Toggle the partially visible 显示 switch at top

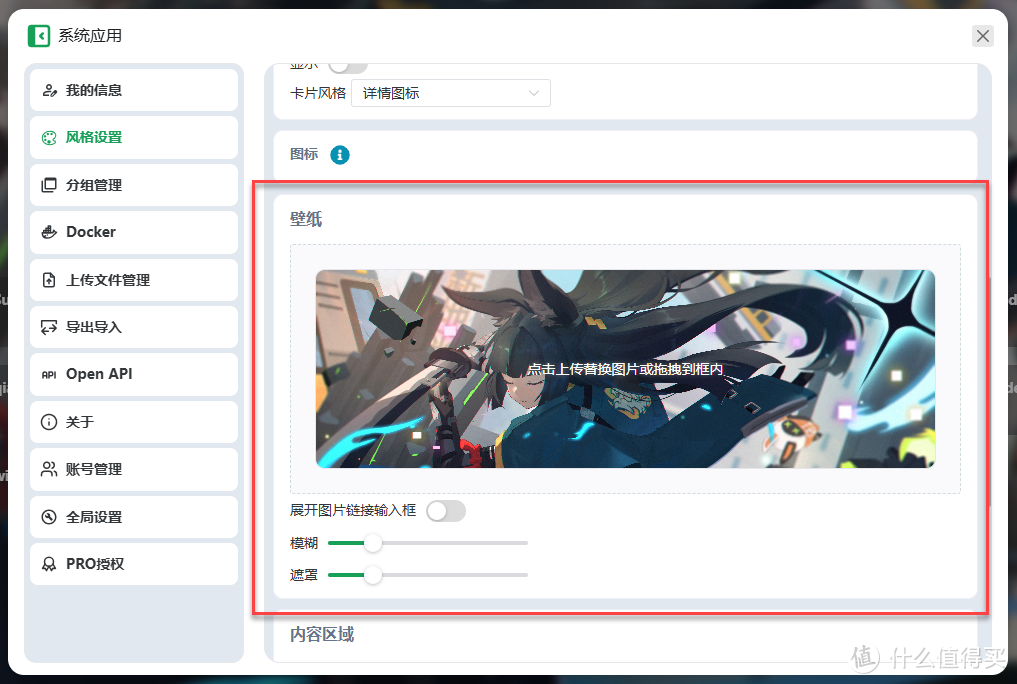[348, 67]
